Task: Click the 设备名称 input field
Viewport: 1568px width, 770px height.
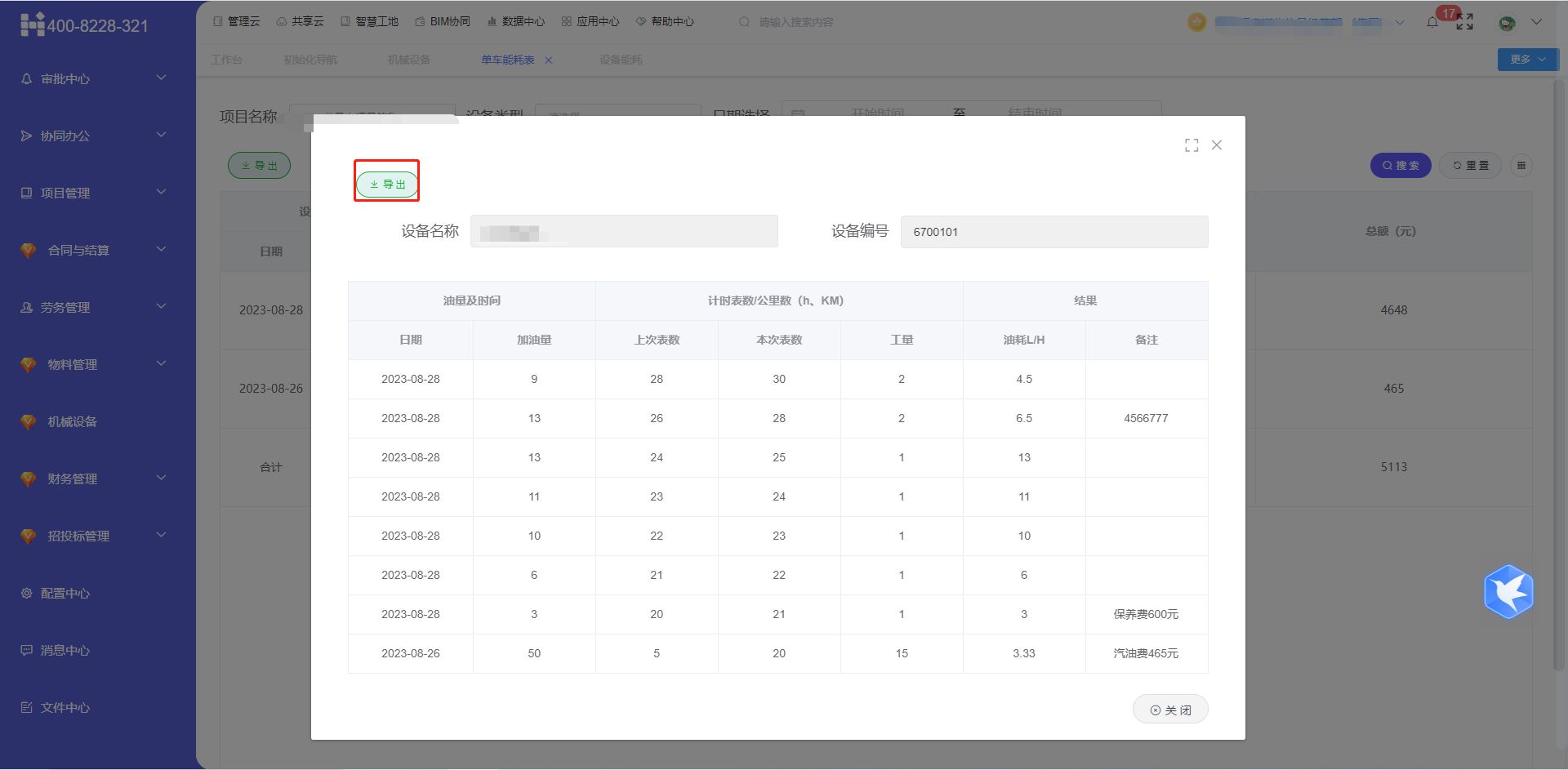Action: click(x=624, y=231)
